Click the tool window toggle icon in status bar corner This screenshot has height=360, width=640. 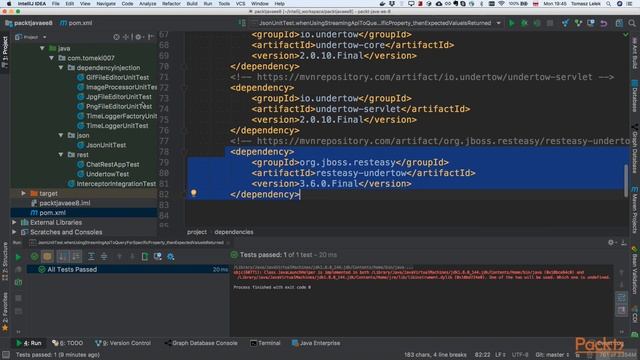pyautogui.click(x=6, y=355)
